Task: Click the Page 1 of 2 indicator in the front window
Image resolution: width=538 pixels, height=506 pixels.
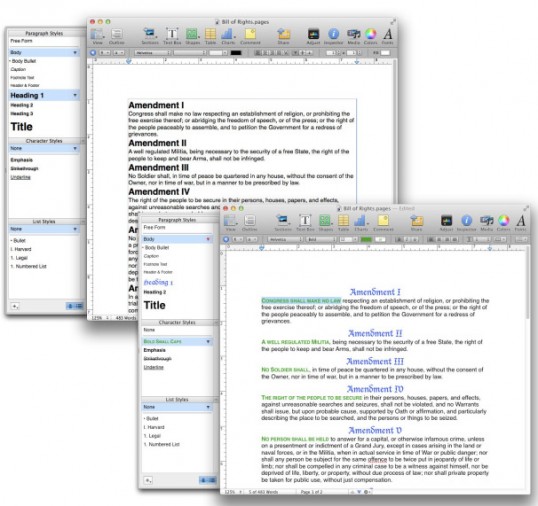Action: point(311,492)
